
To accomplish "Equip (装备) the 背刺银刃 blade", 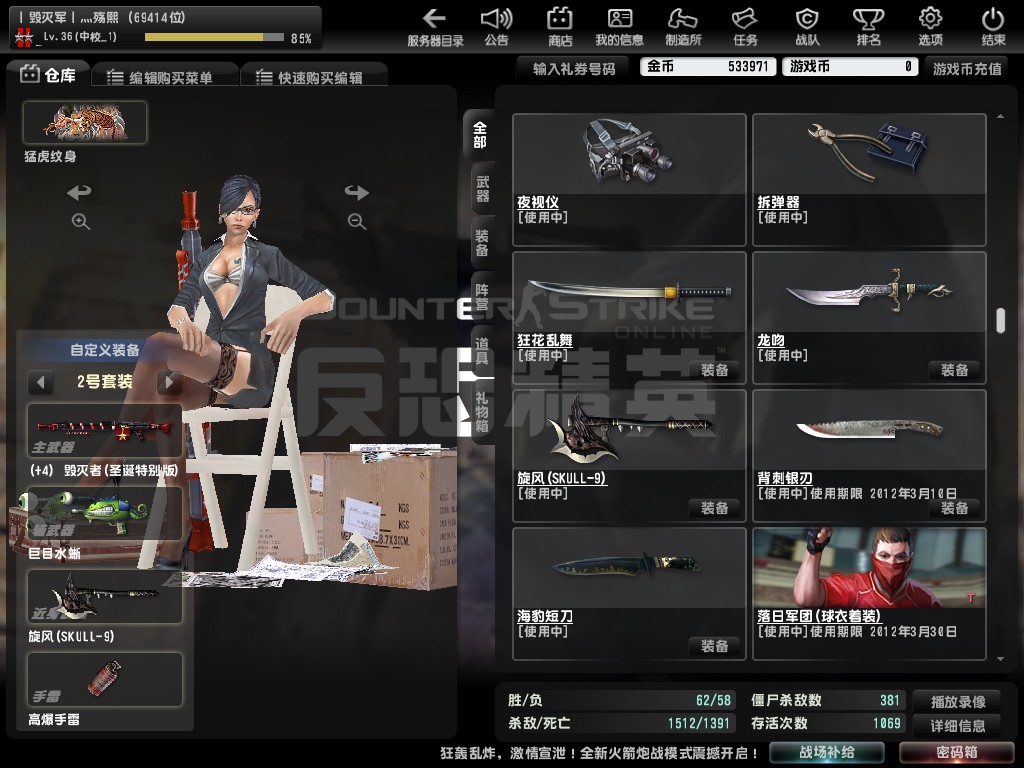I will 954,508.
